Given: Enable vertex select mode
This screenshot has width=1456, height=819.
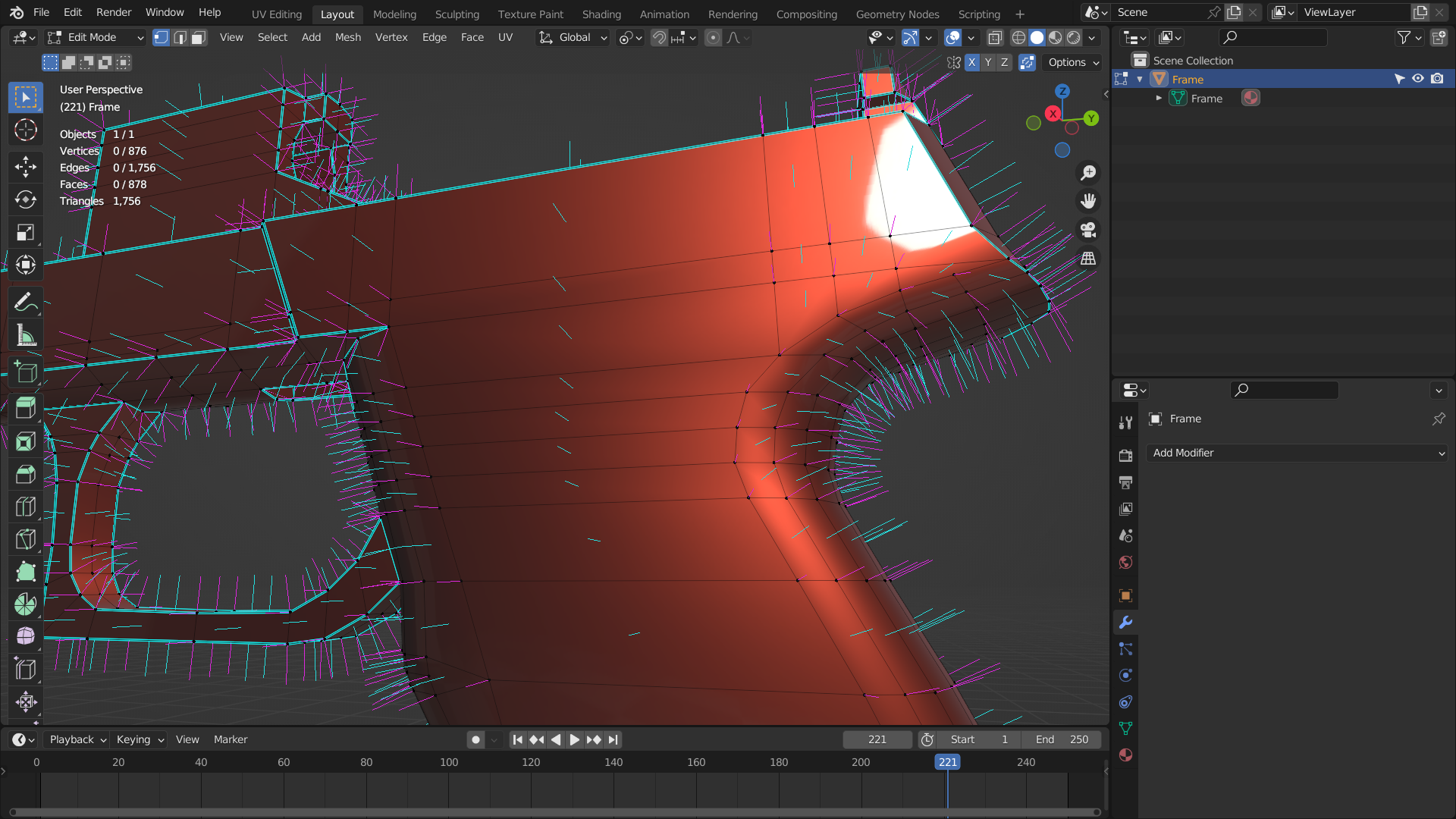Looking at the screenshot, I should coord(161,37).
